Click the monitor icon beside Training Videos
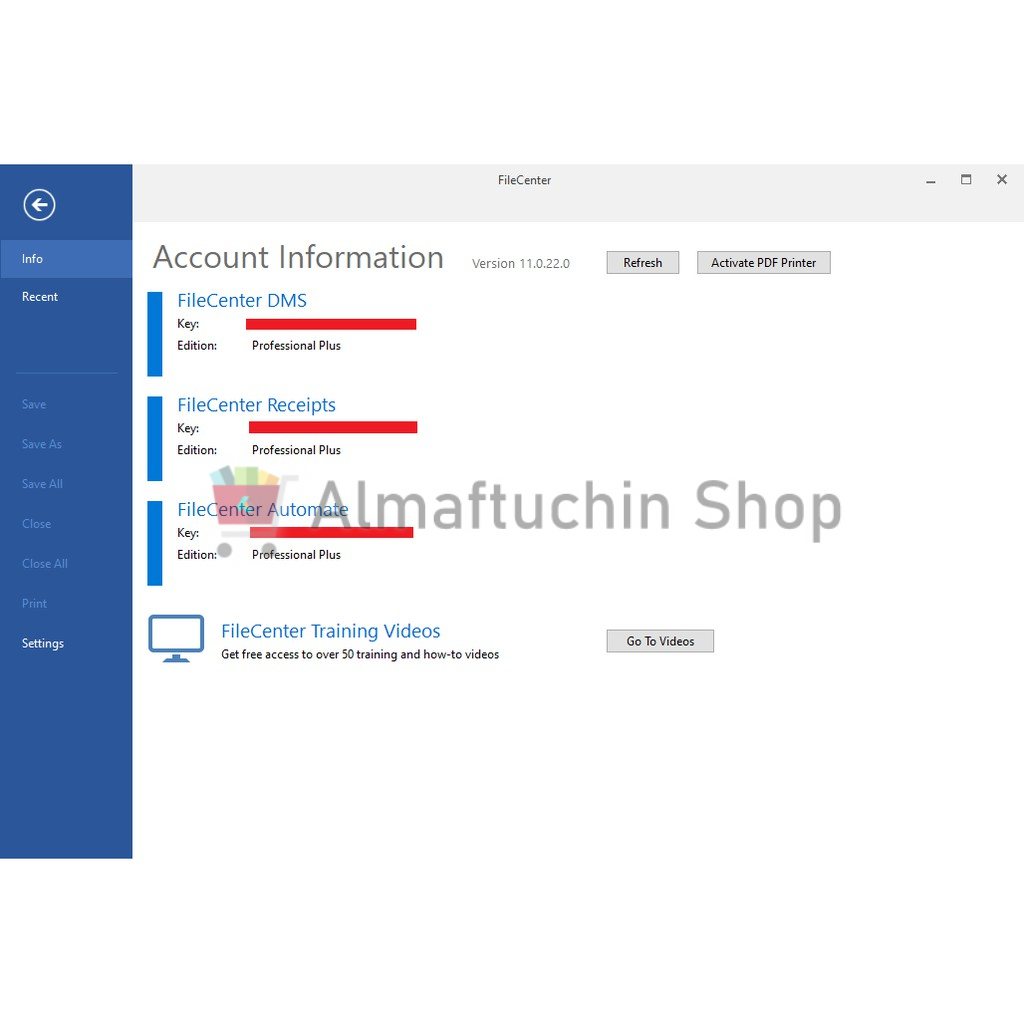The image size is (1024, 1024). [176, 638]
